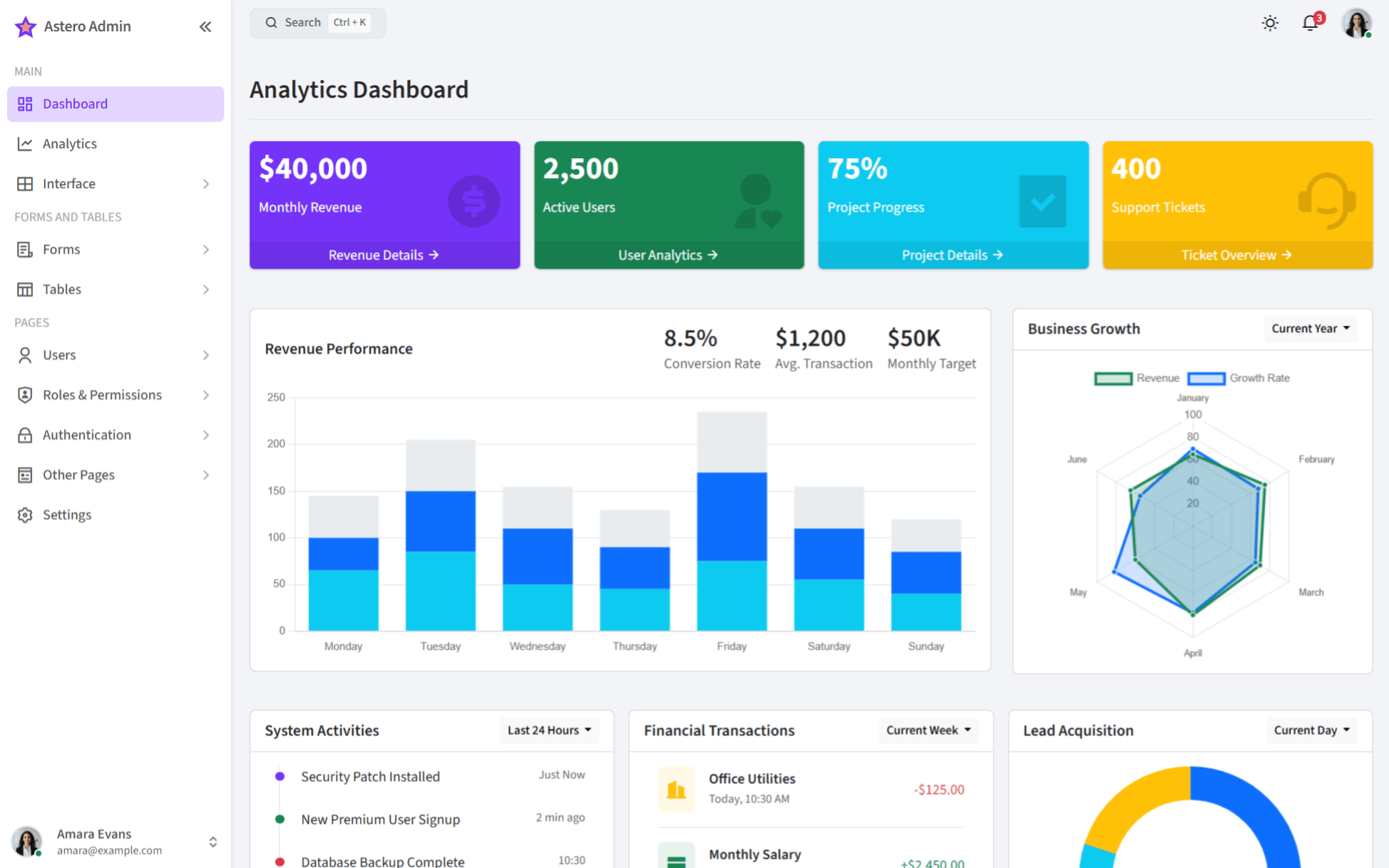Viewport: 1389px width, 868px height.
Task: Click the dollar icon on Monthly Revenue card
Action: point(474,201)
